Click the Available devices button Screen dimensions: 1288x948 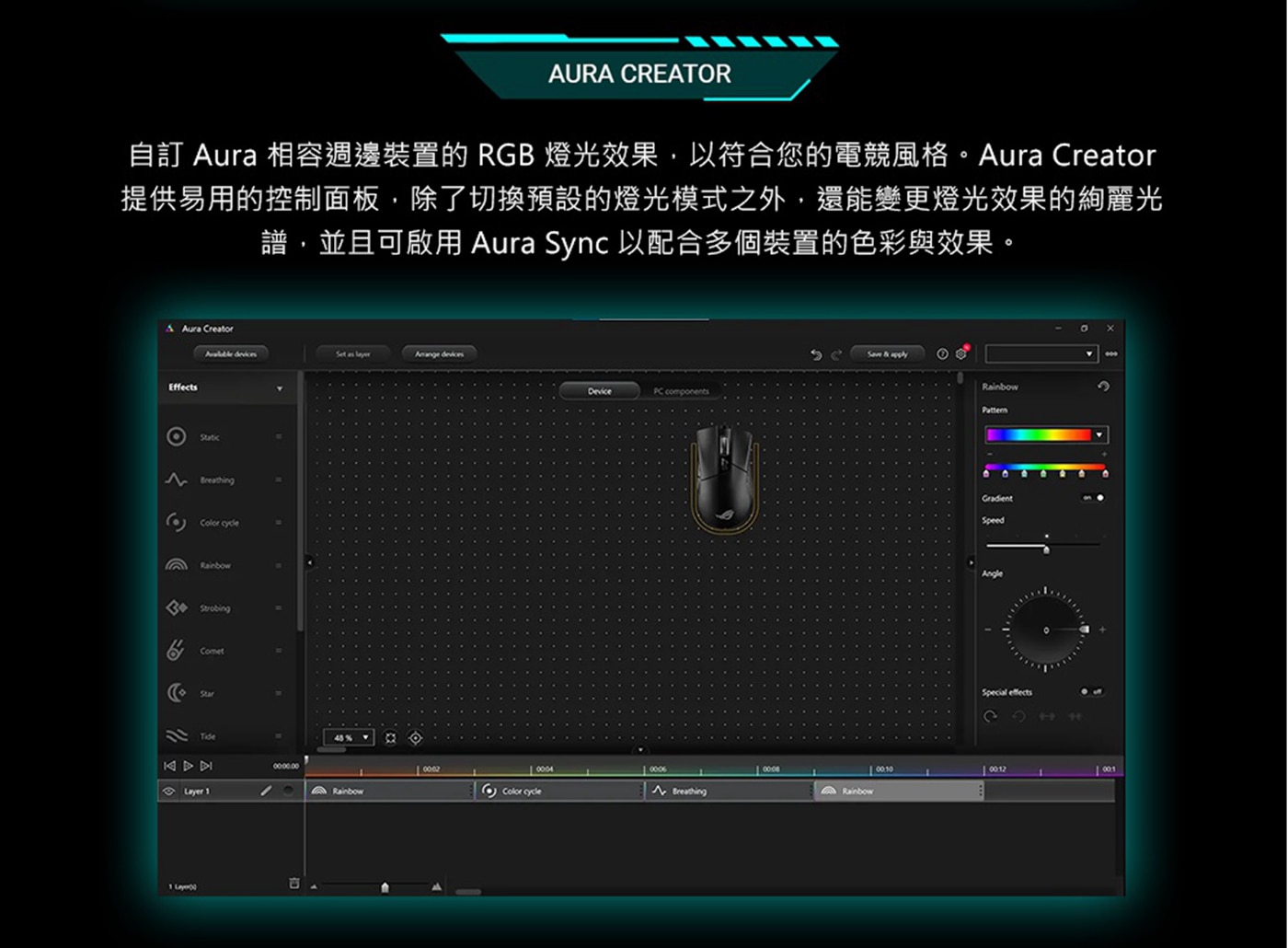(231, 353)
